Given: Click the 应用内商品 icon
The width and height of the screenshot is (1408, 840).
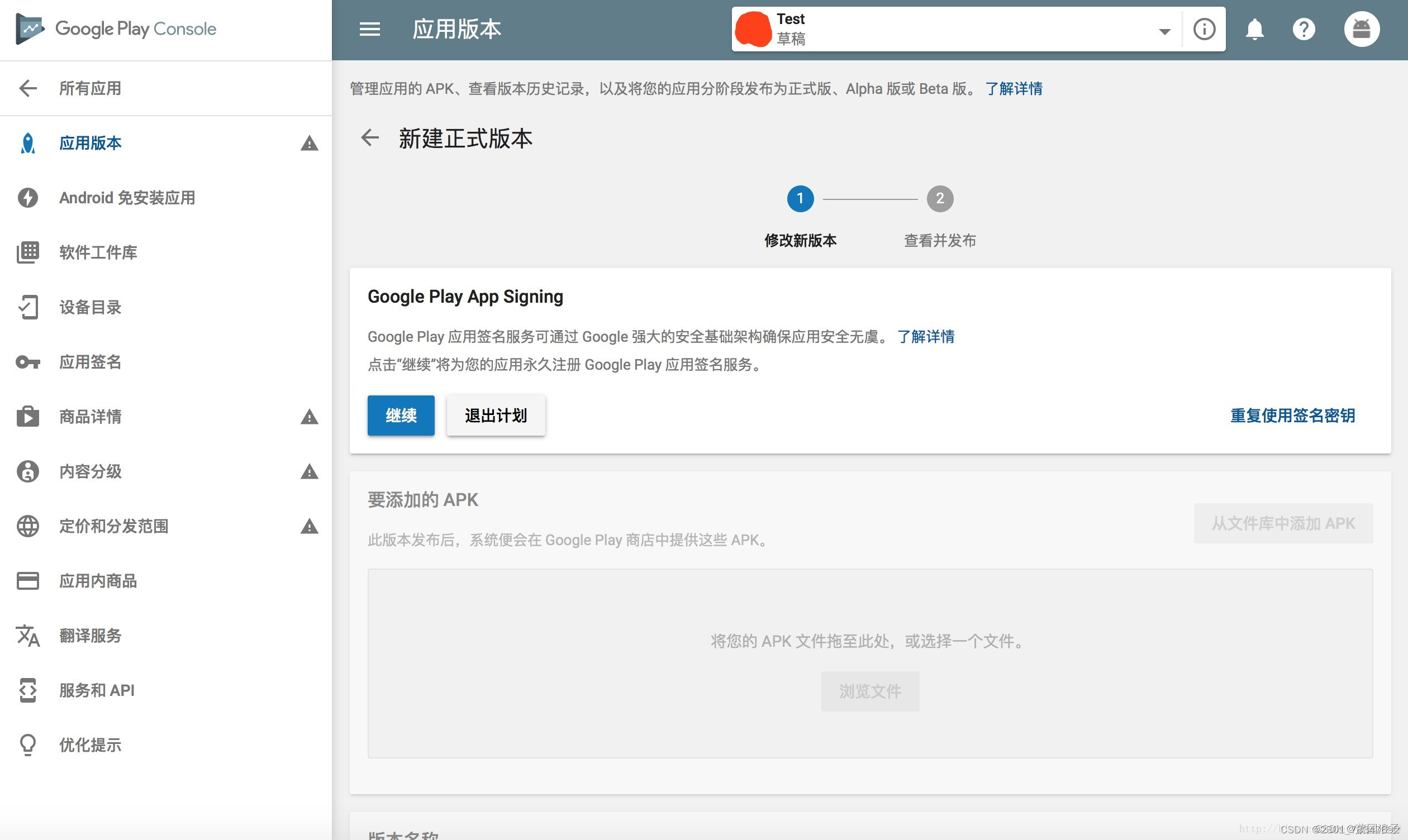Looking at the screenshot, I should pyautogui.click(x=27, y=580).
